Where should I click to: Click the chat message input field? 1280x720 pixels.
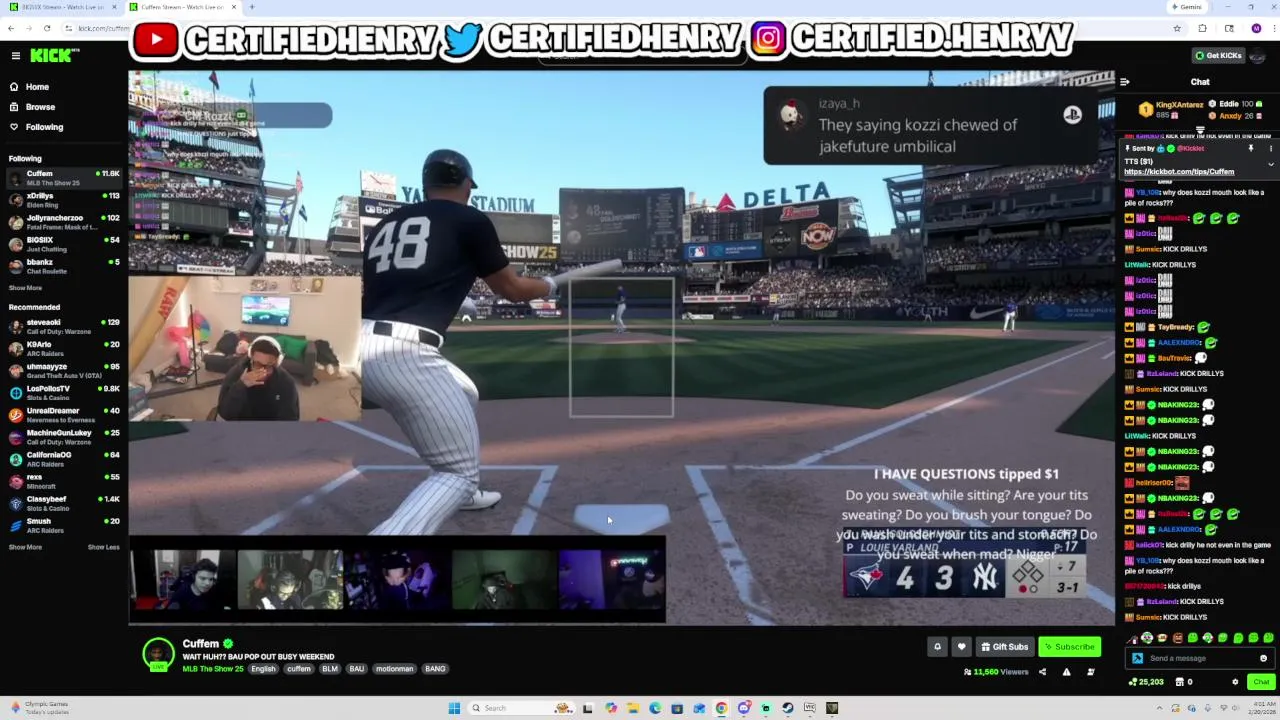[x=1200, y=658]
